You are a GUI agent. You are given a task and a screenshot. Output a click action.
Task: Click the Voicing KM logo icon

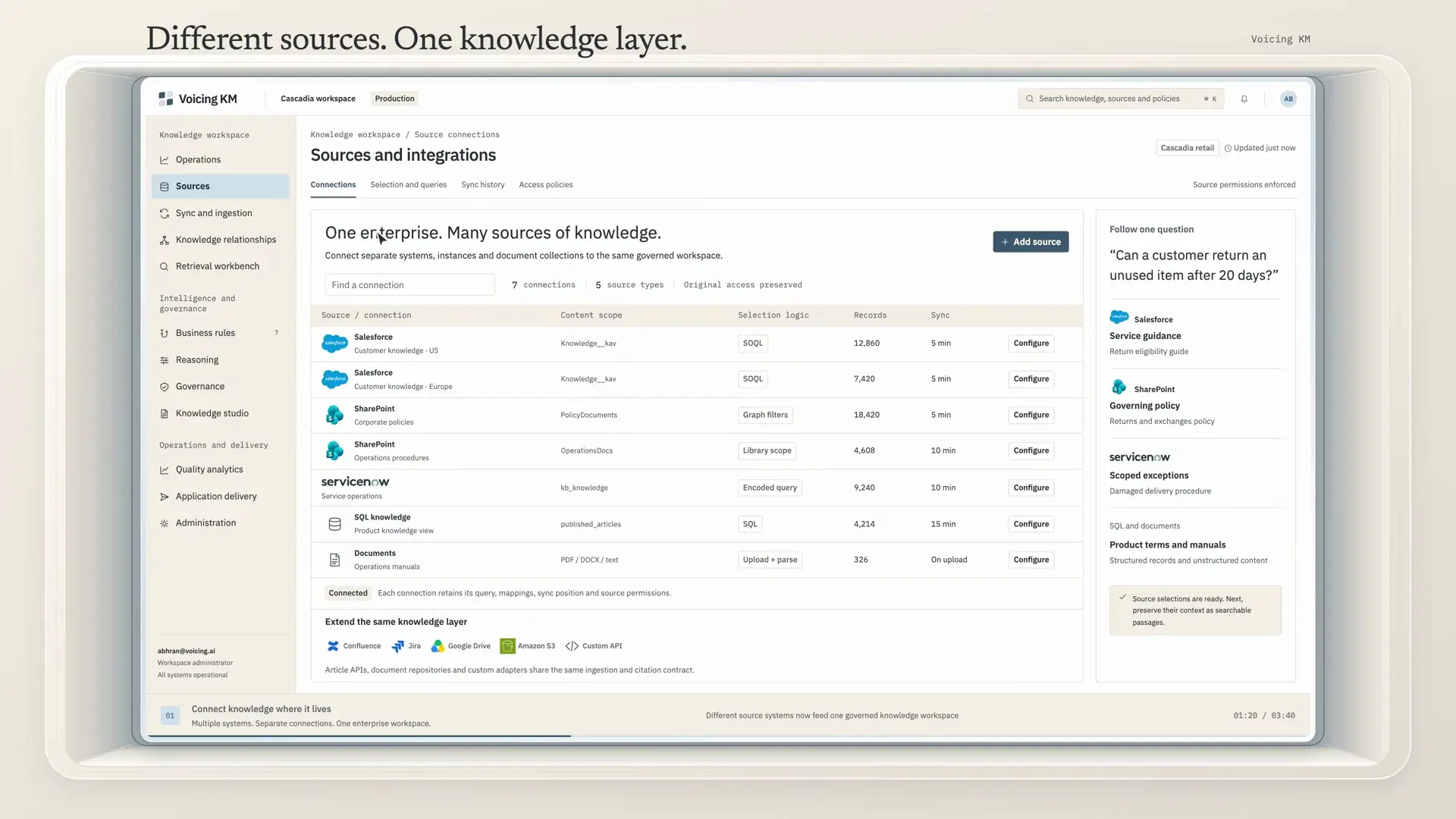pos(165,99)
